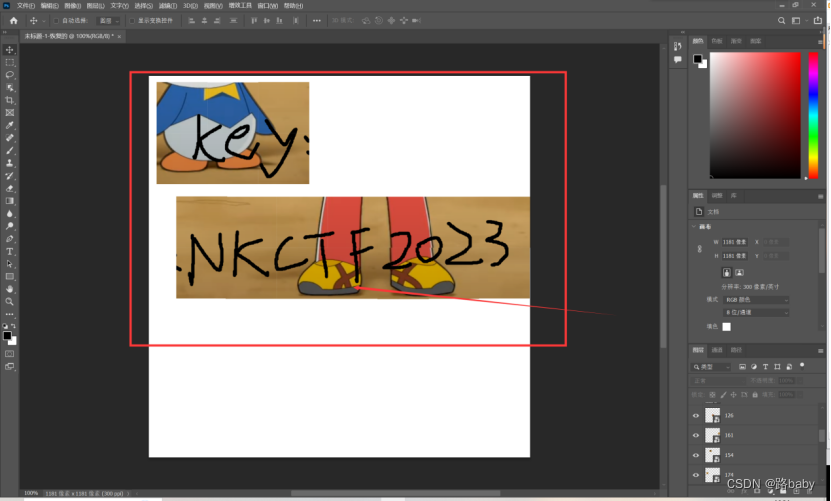The width and height of the screenshot is (831, 501).
Task: Close the 未标题-1 document tab
Action: click(x=119, y=36)
